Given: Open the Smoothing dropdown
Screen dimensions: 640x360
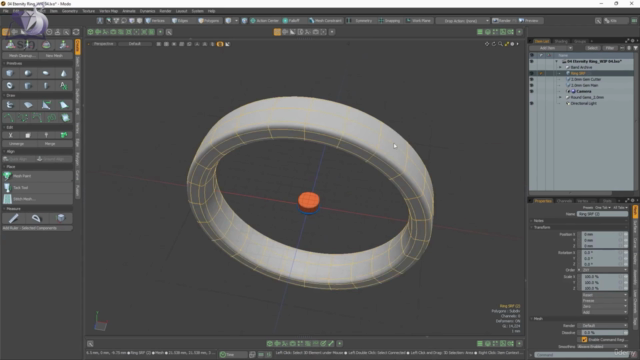Looking at the screenshot, I should (x=602, y=347).
